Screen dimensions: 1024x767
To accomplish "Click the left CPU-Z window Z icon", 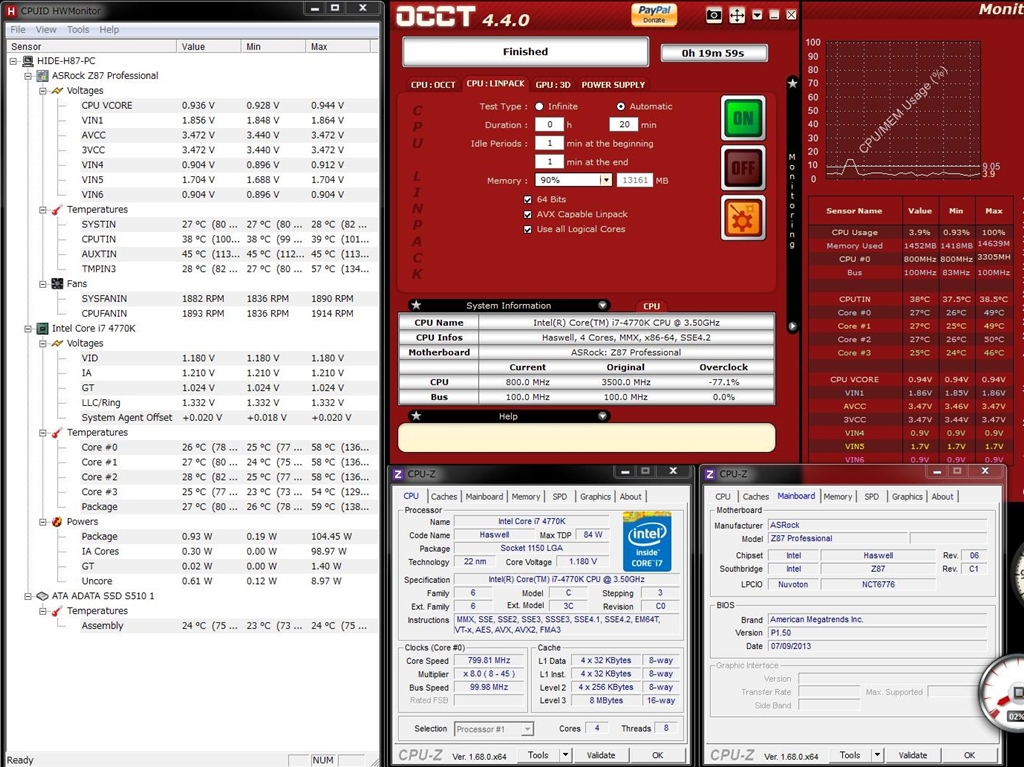I will click(398, 474).
